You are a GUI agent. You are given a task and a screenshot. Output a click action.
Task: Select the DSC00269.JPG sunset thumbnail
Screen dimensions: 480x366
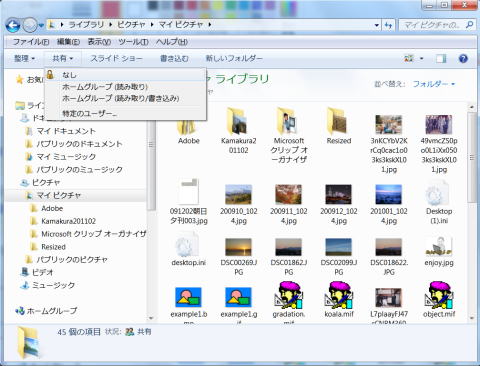[238, 247]
